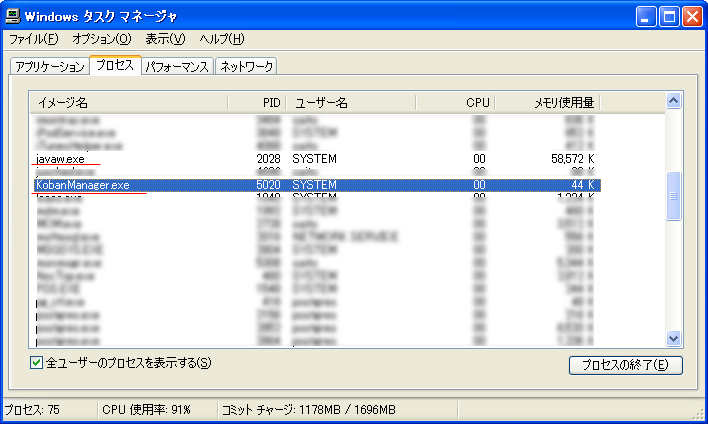
Task: Click the プロセス: 75 status entry
Action: tap(32, 410)
